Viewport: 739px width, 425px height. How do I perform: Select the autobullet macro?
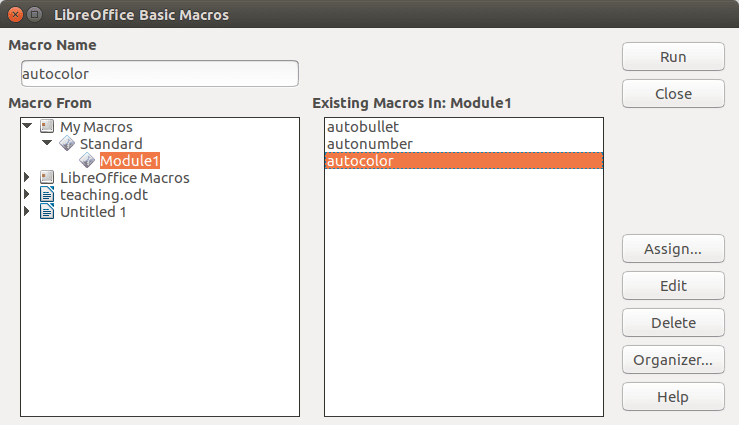coord(363,127)
